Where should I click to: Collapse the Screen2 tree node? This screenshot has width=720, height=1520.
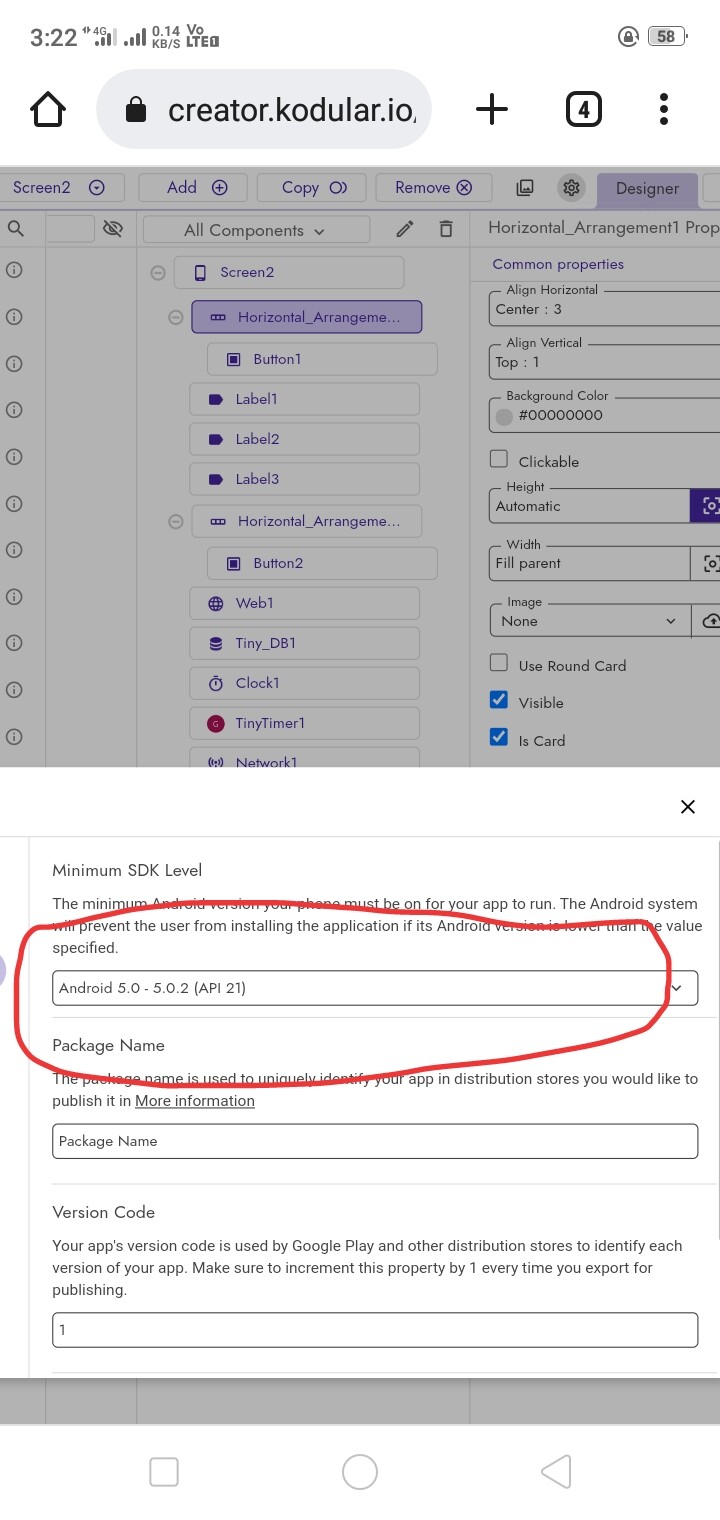158,272
